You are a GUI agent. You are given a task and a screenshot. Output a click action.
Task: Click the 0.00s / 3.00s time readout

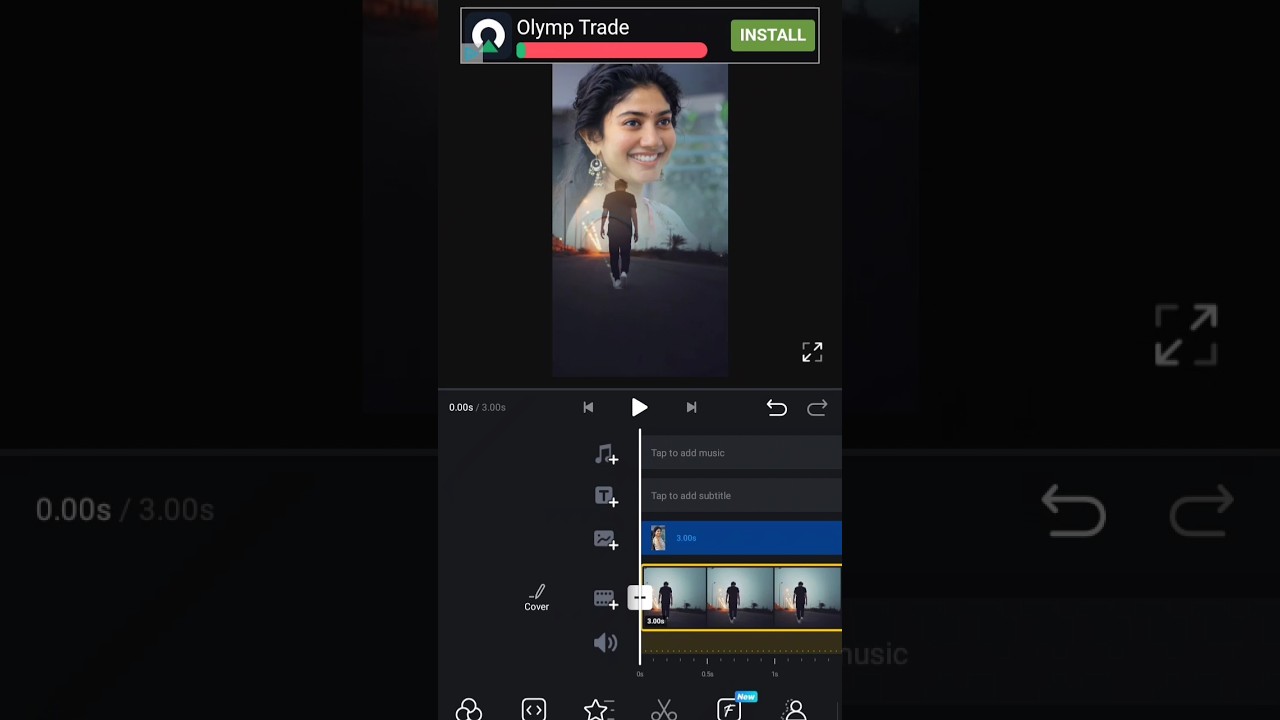pyautogui.click(x=477, y=407)
